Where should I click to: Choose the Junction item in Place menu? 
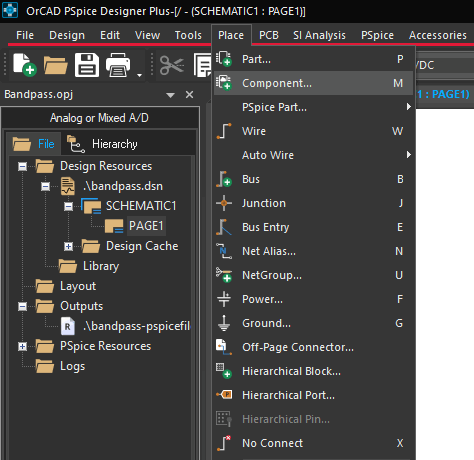click(313, 203)
